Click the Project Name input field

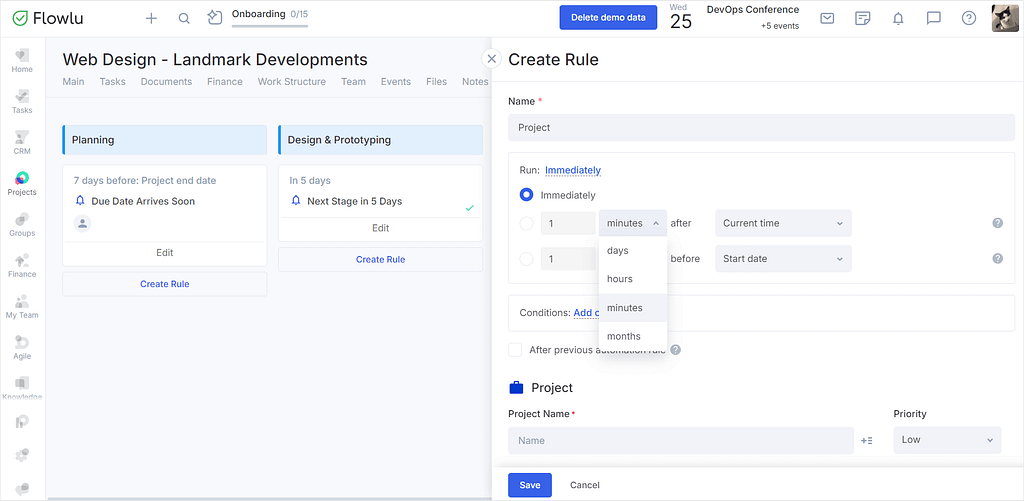coord(680,440)
